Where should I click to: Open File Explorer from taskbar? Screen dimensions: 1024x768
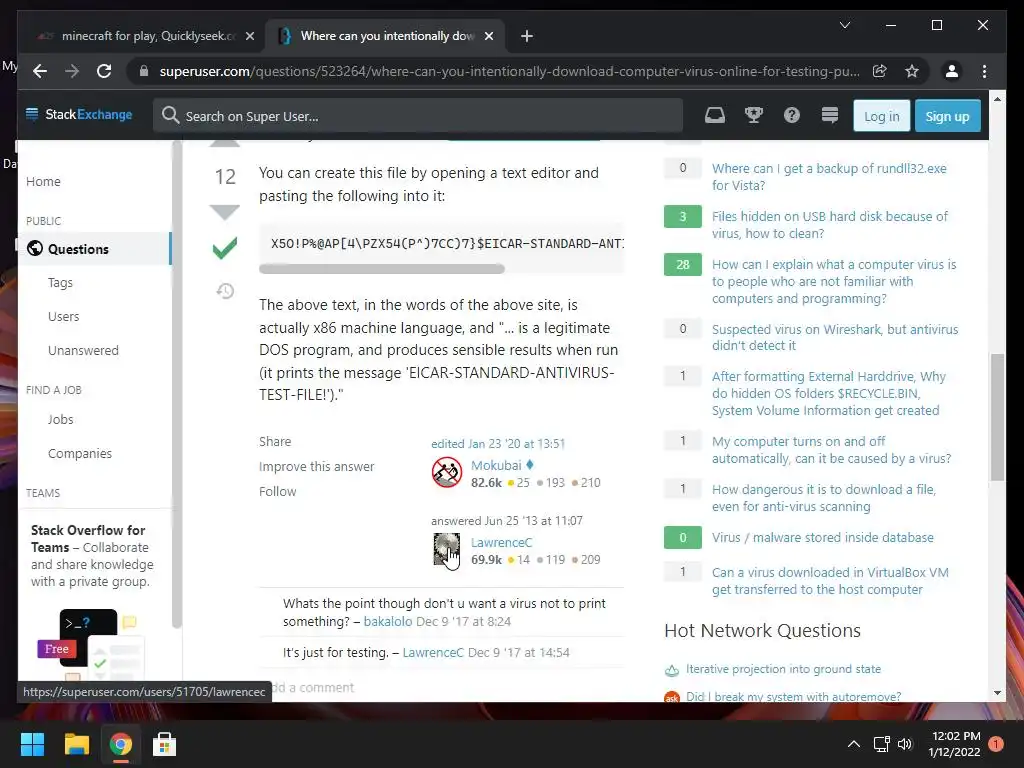(76, 744)
